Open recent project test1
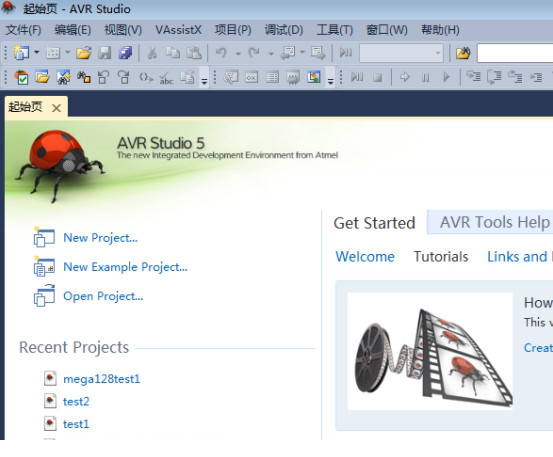The width and height of the screenshot is (553, 457). pyautogui.click(x=76, y=424)
